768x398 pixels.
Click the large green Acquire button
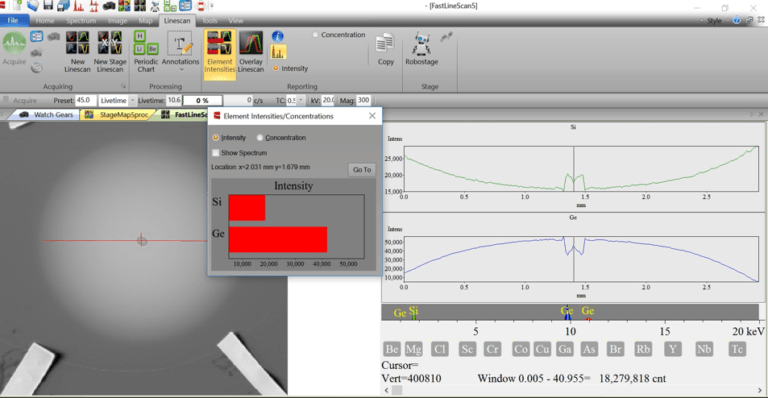tap(14, 48)
